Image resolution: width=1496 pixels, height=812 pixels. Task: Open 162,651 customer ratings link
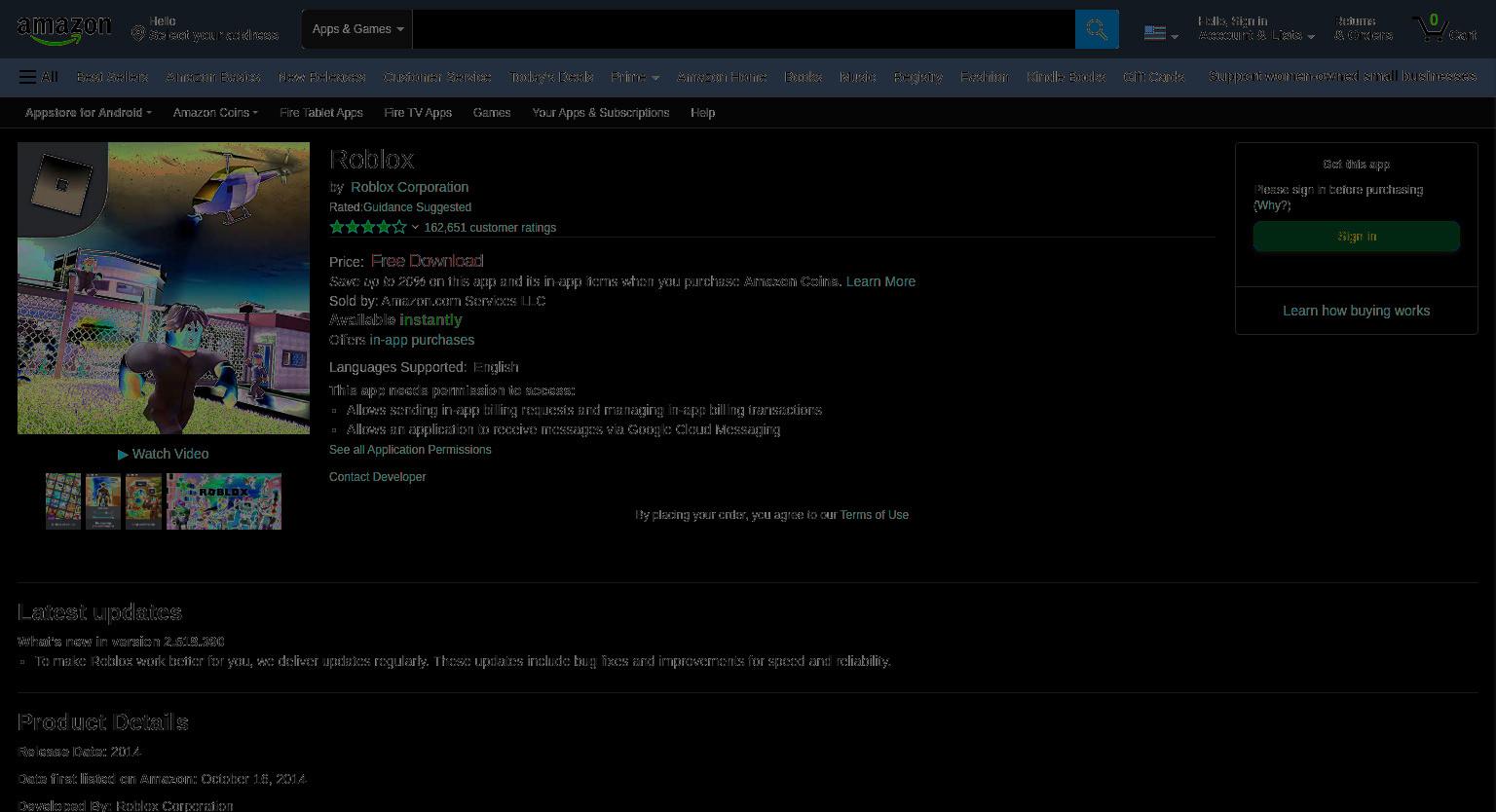pyautogui.click(x=490, y=228)
